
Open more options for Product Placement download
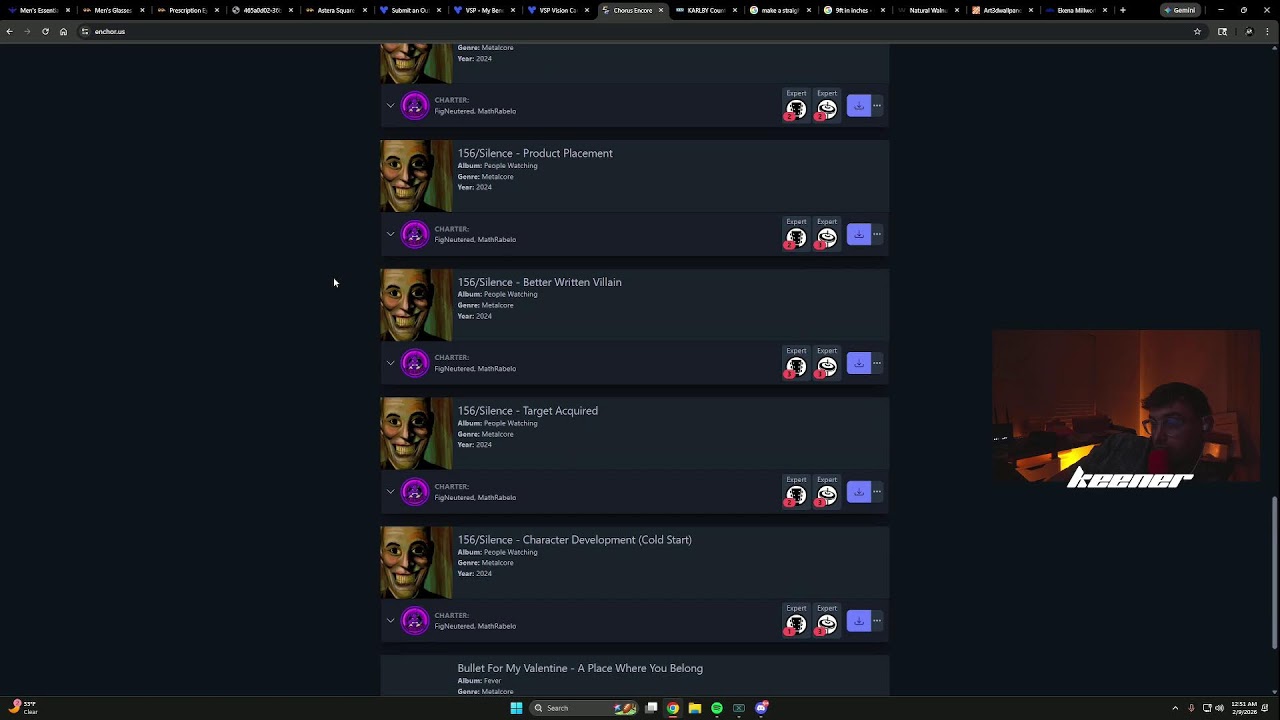pos(877,234)
